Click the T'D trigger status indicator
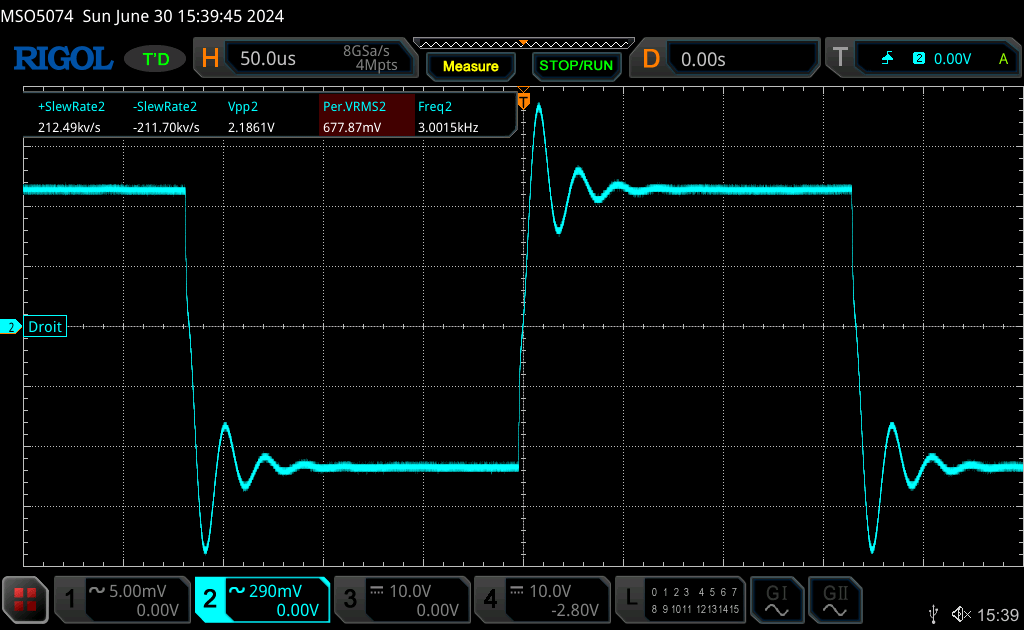This screenshot has width=1024, height=630. click(x=155, y=59)
